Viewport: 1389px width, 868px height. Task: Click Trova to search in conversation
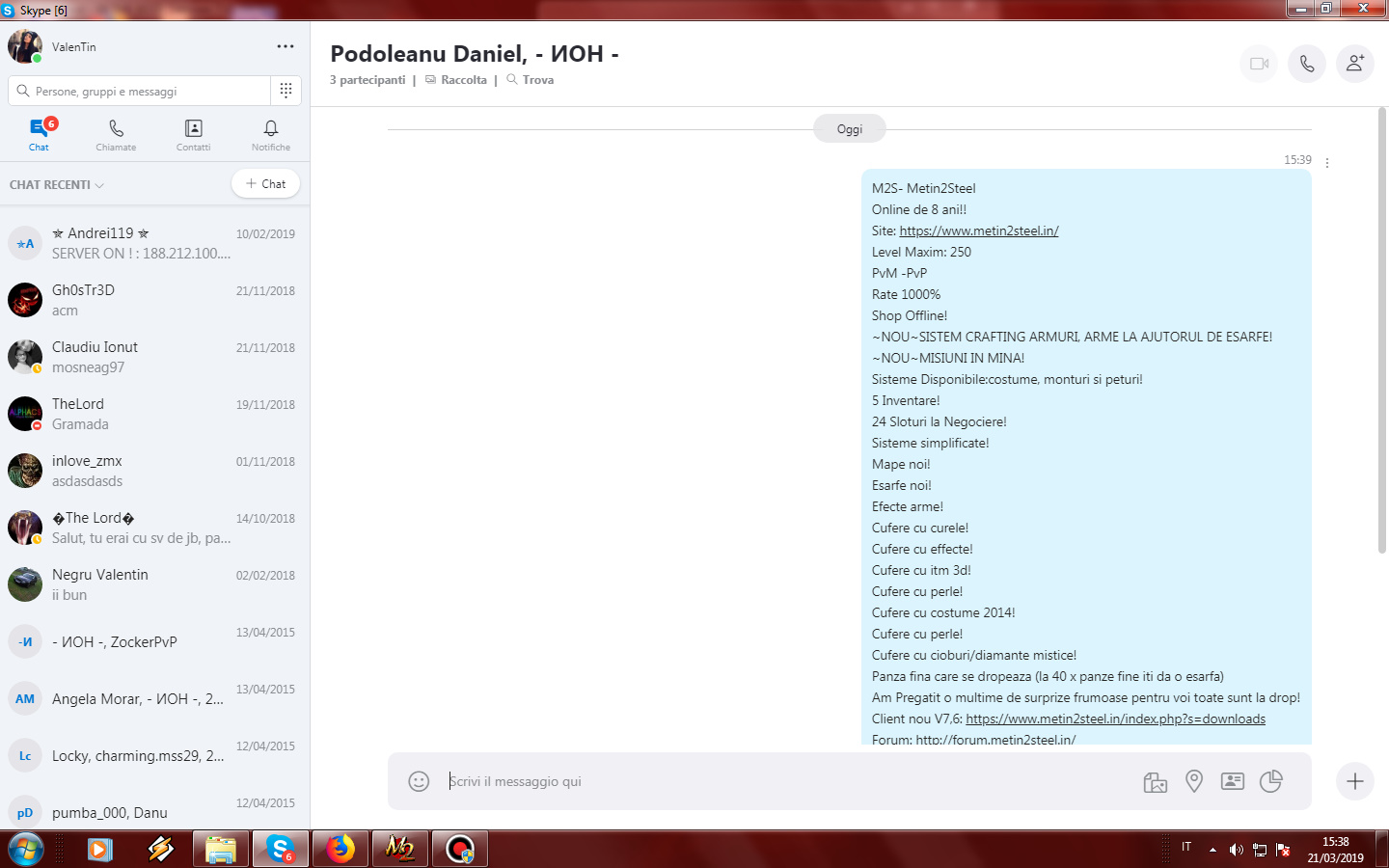[x=531, y=80]
